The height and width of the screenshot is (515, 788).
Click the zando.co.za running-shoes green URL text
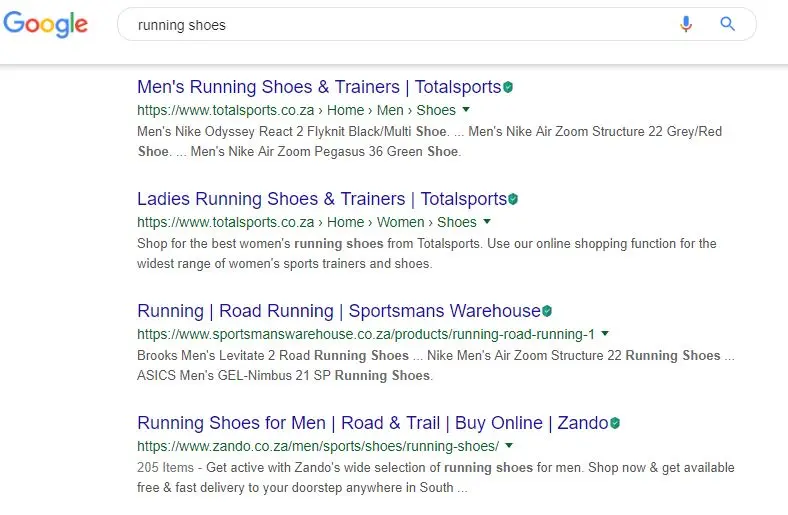coord(317,446)
